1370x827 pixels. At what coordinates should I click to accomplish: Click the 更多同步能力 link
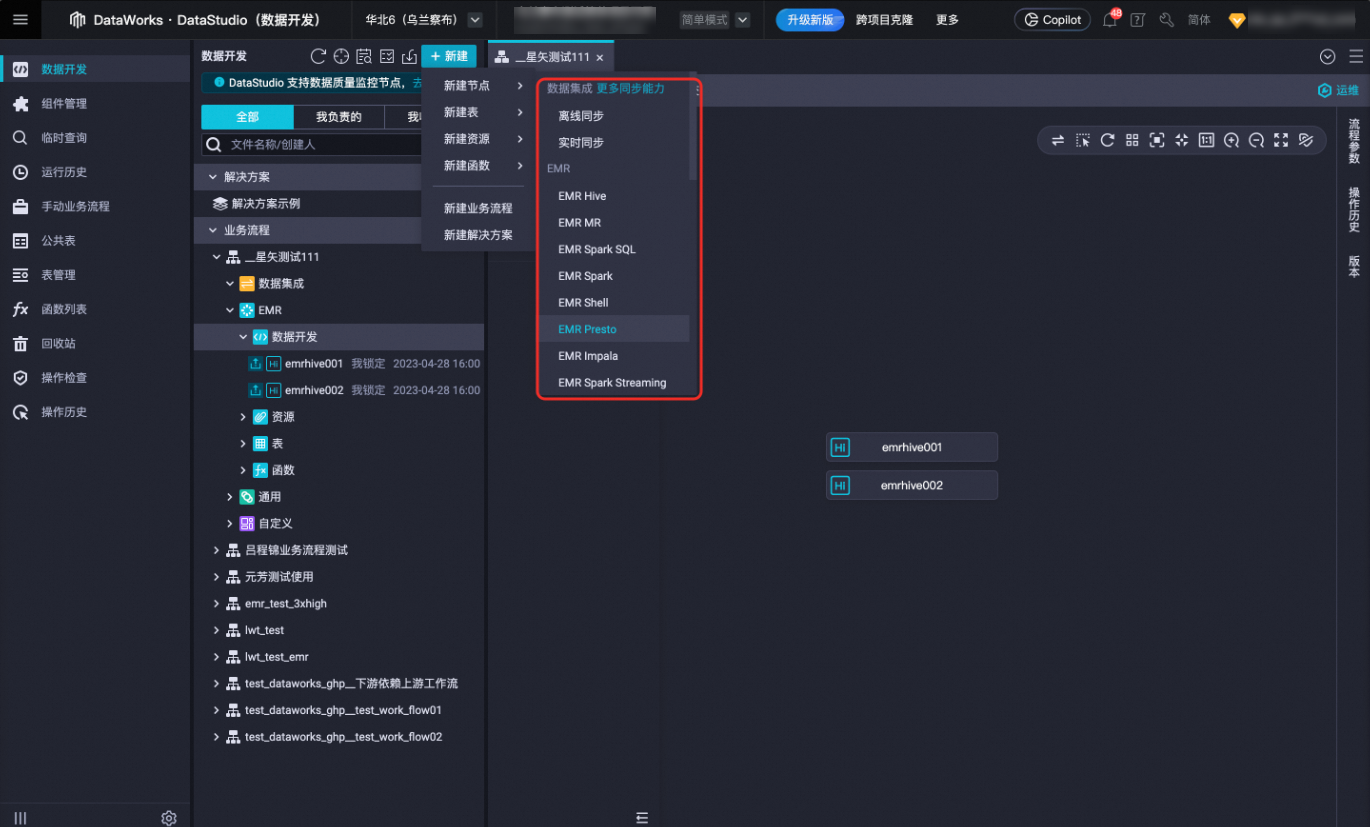(x=631, y=88)
